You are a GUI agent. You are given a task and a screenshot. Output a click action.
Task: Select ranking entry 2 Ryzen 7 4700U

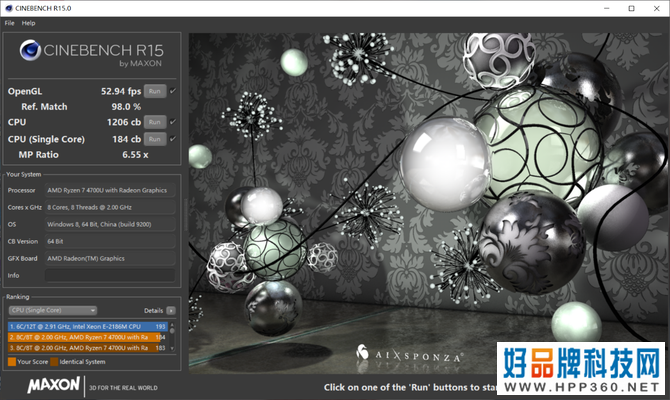(88, 337)
